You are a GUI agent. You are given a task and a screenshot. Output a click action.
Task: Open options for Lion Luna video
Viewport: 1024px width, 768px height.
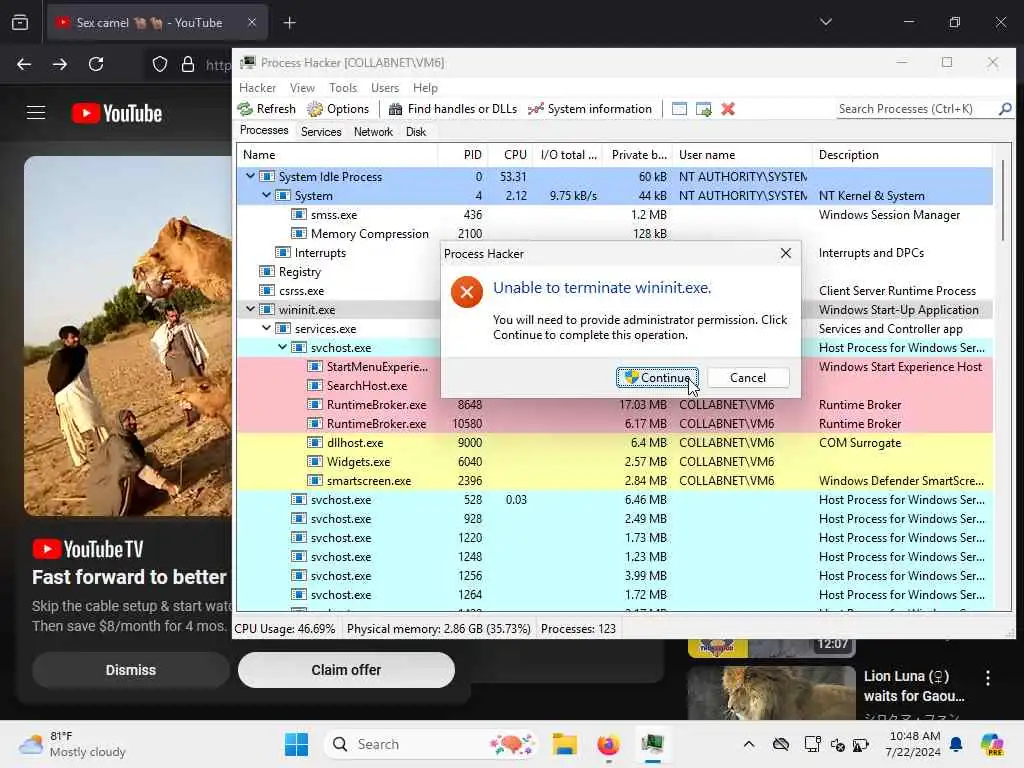point(987,678)
